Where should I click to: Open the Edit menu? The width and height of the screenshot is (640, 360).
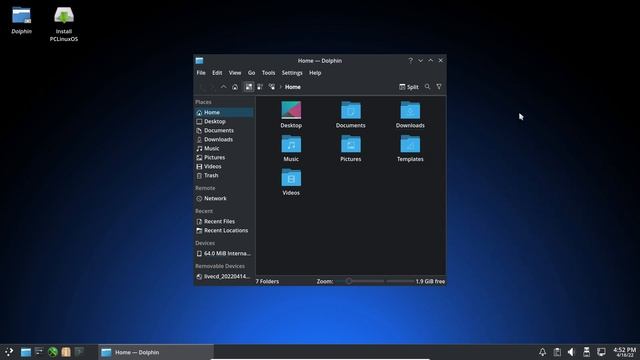(x=217, y=73)
